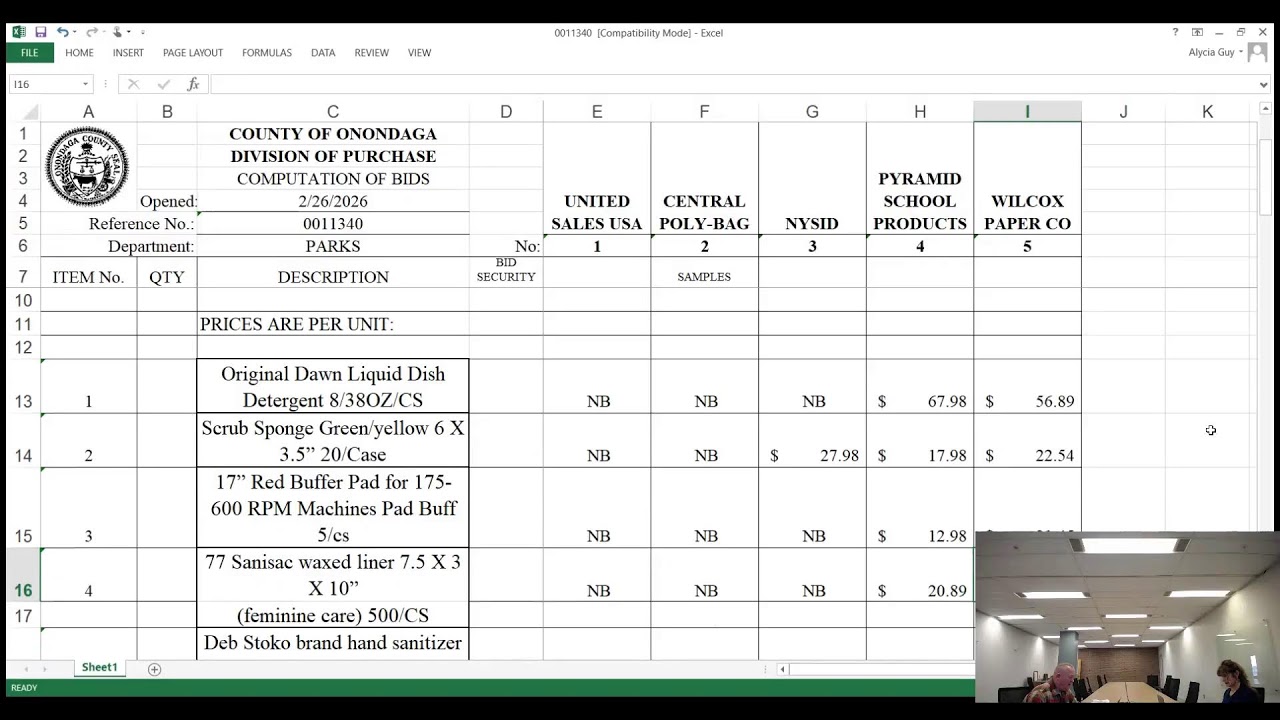Click the sheet tab scroll left arrow
The height and width of the screenshot is (720, 1280).
(25, 669)
